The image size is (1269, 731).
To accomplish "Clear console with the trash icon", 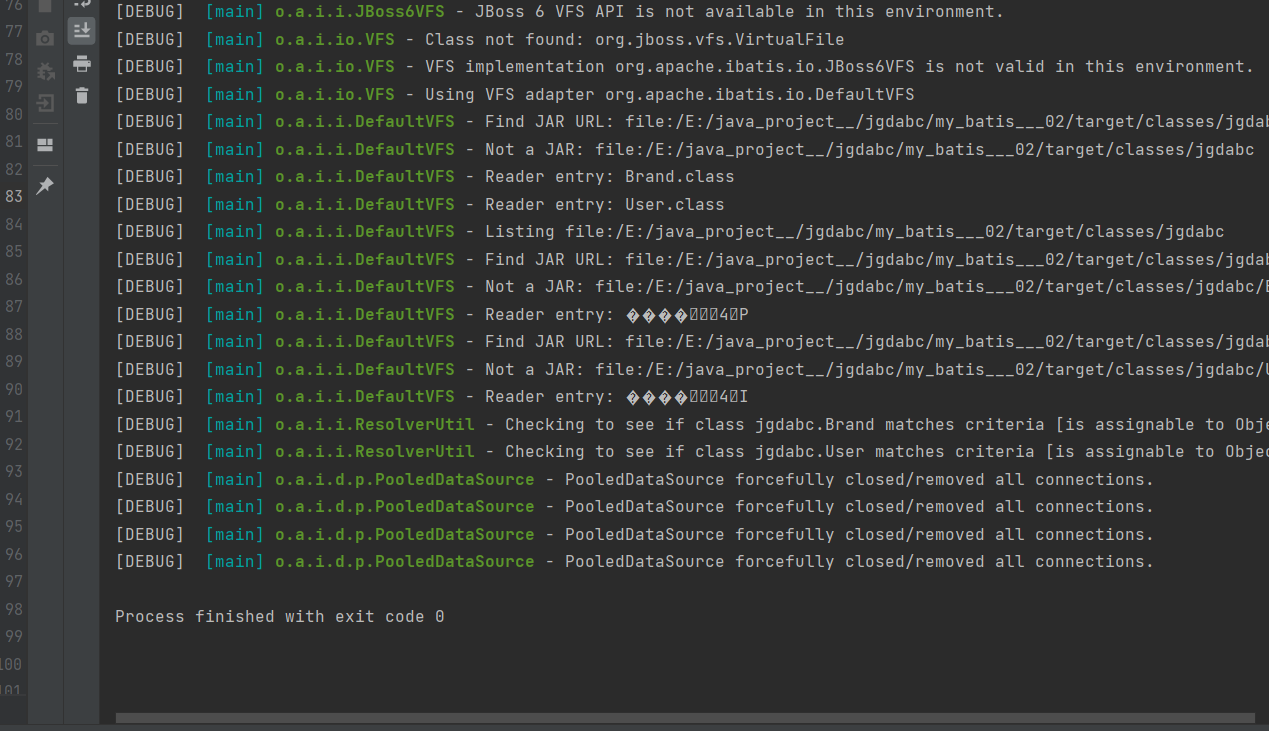I will pyautogui.click(x=82, y=96).
